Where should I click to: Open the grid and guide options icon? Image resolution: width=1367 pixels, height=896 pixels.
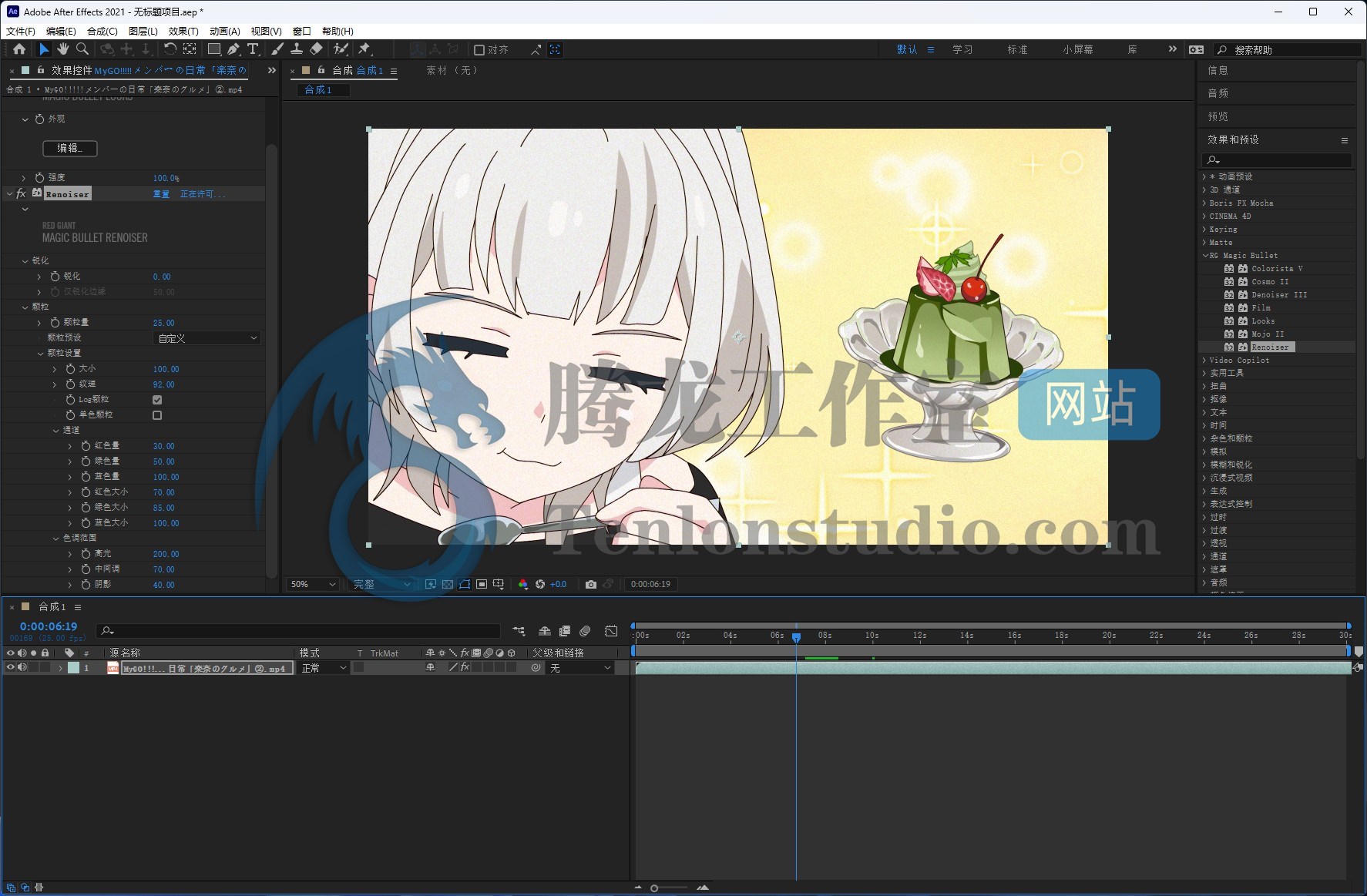pyautogui.click(x=499, y=585)
